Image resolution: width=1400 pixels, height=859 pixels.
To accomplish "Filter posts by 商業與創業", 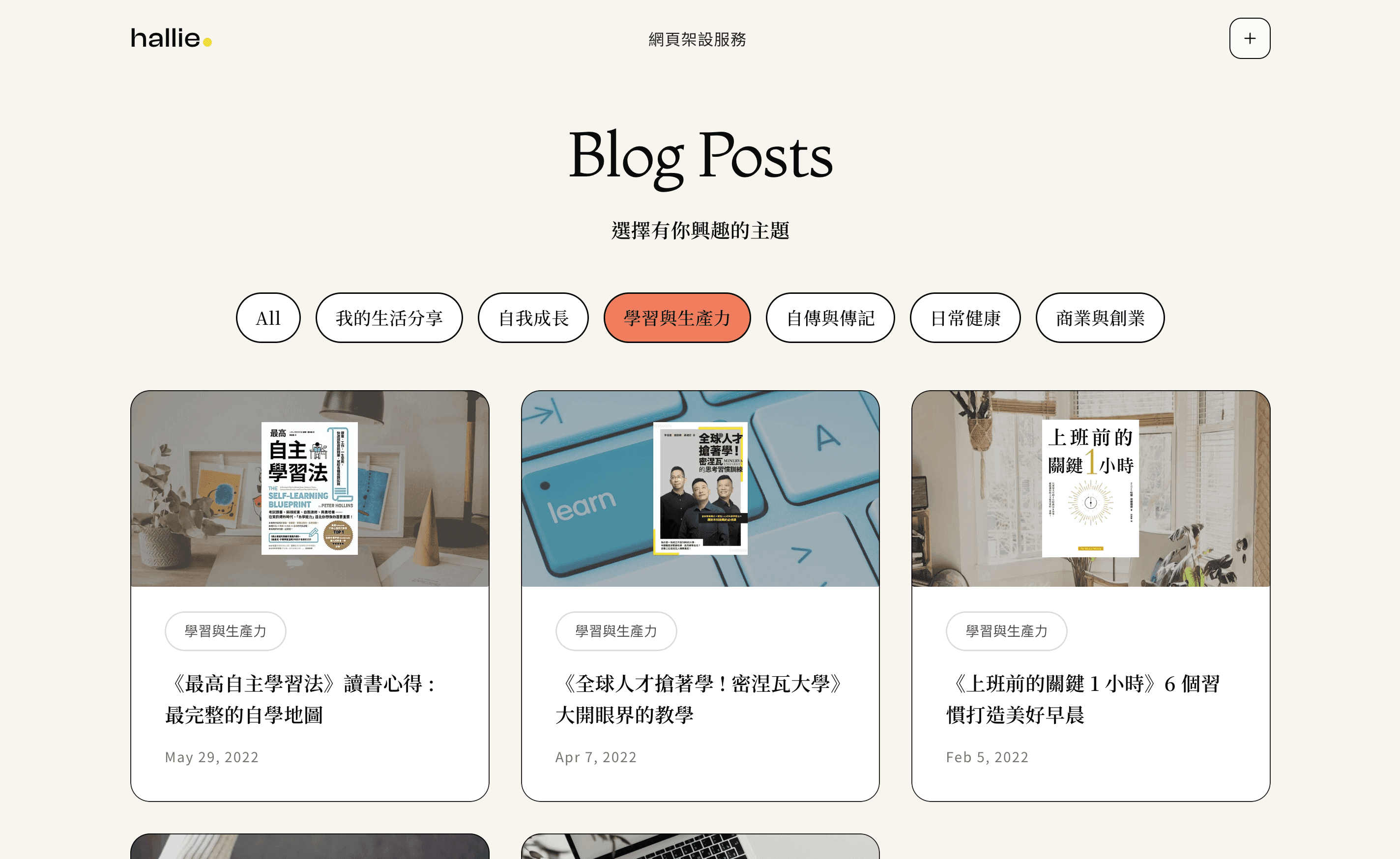I will [1100, 317].
